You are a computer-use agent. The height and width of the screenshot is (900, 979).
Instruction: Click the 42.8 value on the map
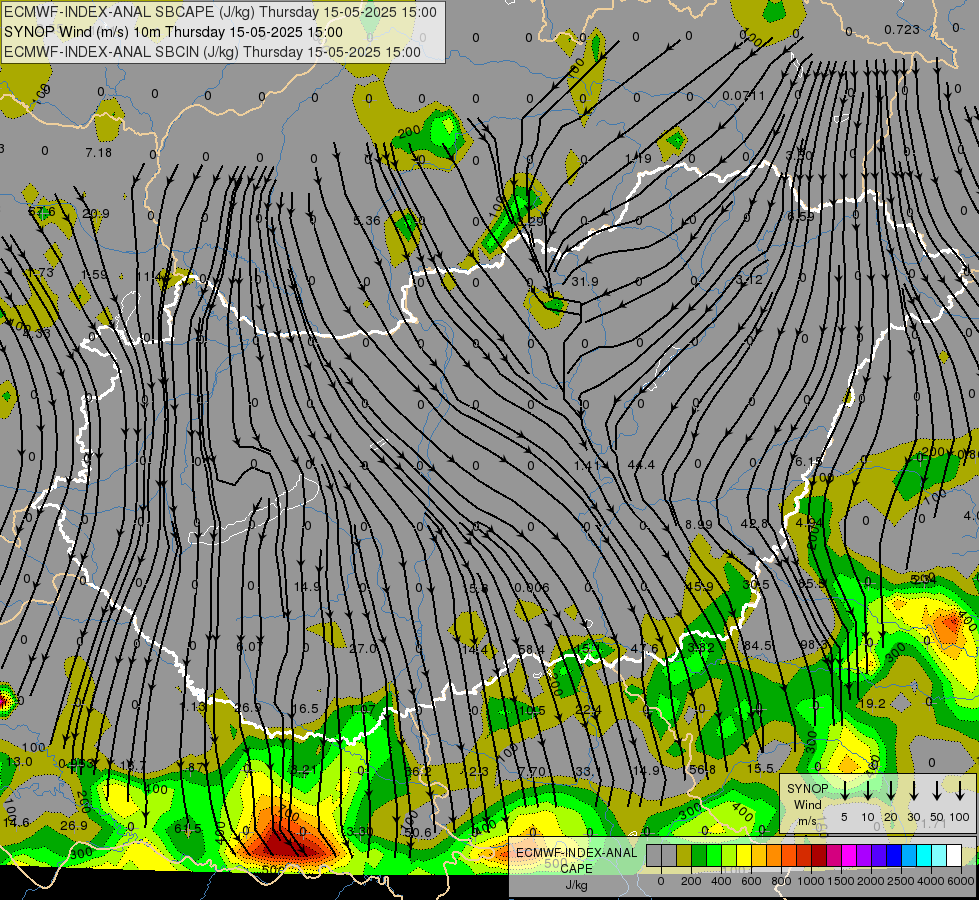pos(754,523)
